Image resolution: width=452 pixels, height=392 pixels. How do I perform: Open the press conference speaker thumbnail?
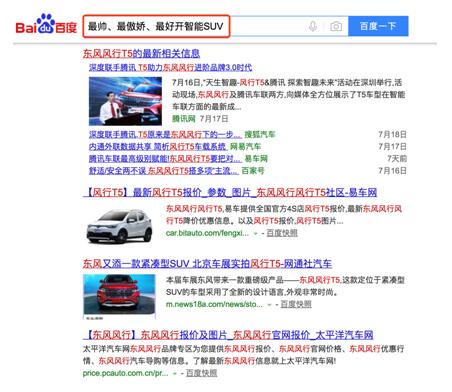pos(125,101)
